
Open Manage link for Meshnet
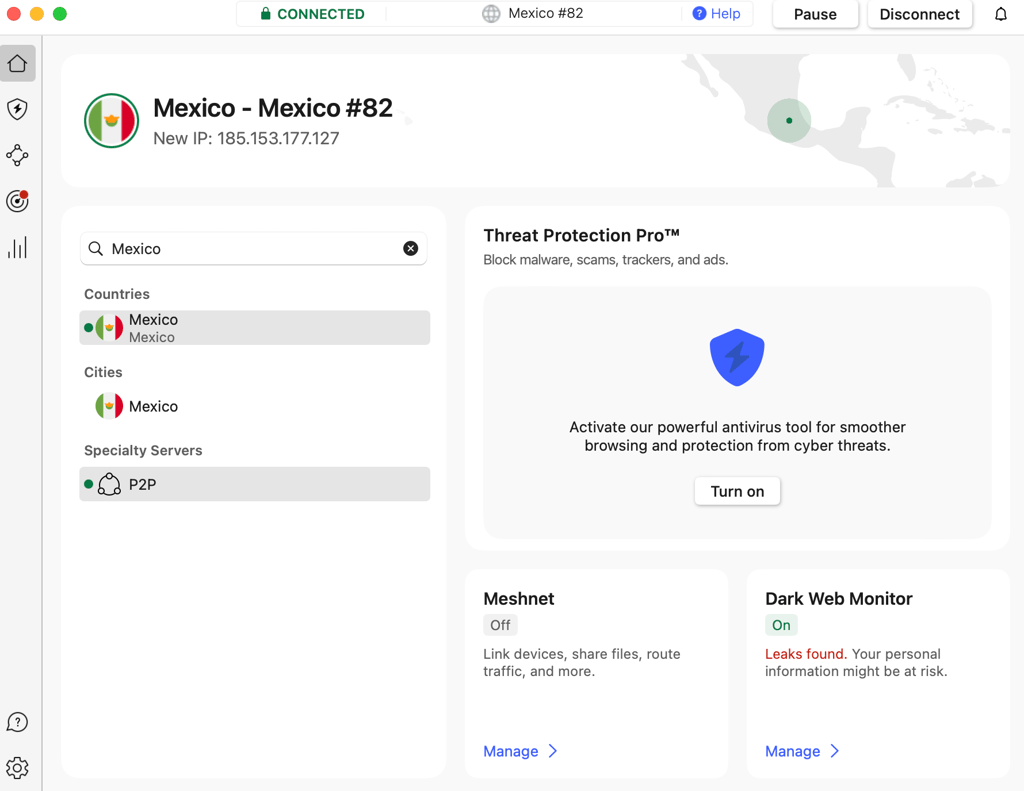click(511, 751)
